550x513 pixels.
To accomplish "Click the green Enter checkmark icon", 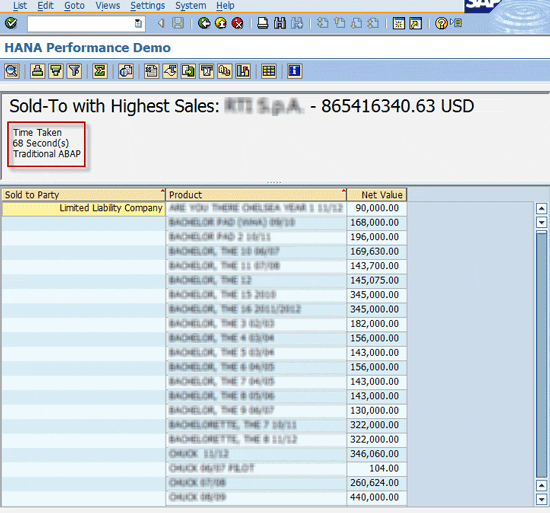I will (11, 23).
